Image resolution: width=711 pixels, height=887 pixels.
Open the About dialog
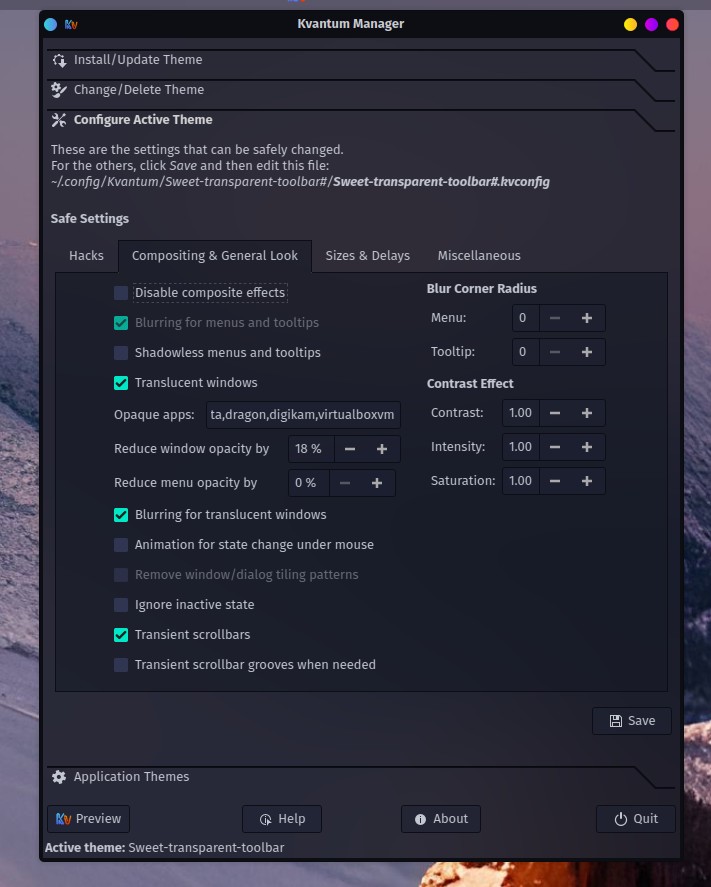(x=441, y=819)
